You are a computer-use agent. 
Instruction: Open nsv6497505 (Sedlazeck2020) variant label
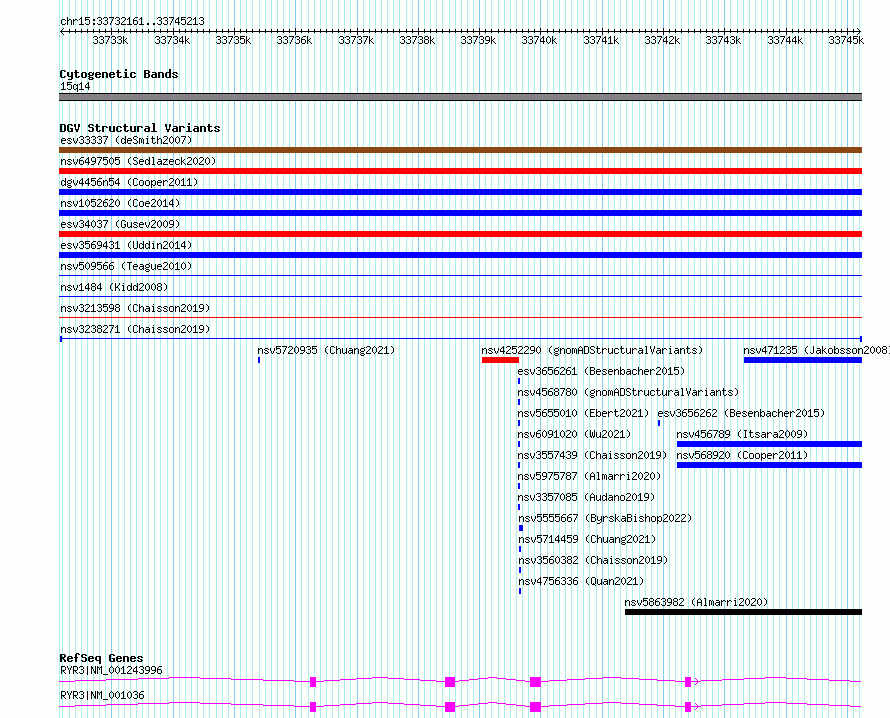pos(138,161)
